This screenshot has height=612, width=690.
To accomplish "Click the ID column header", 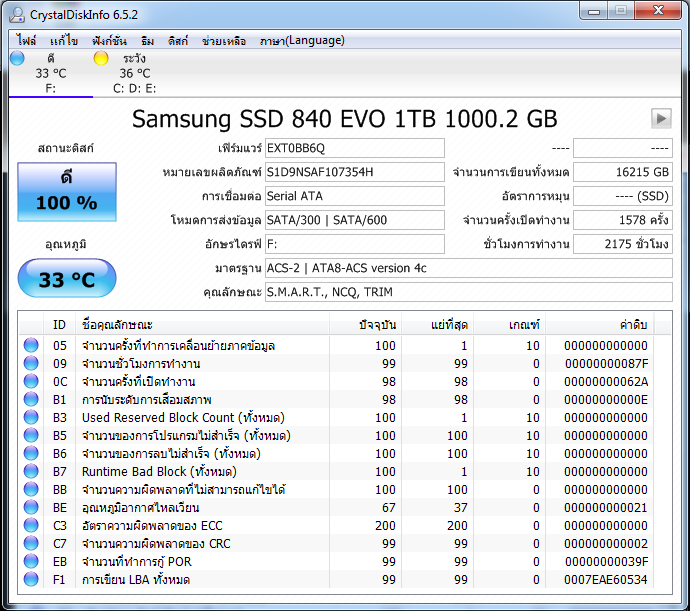I will coord(59,325).
